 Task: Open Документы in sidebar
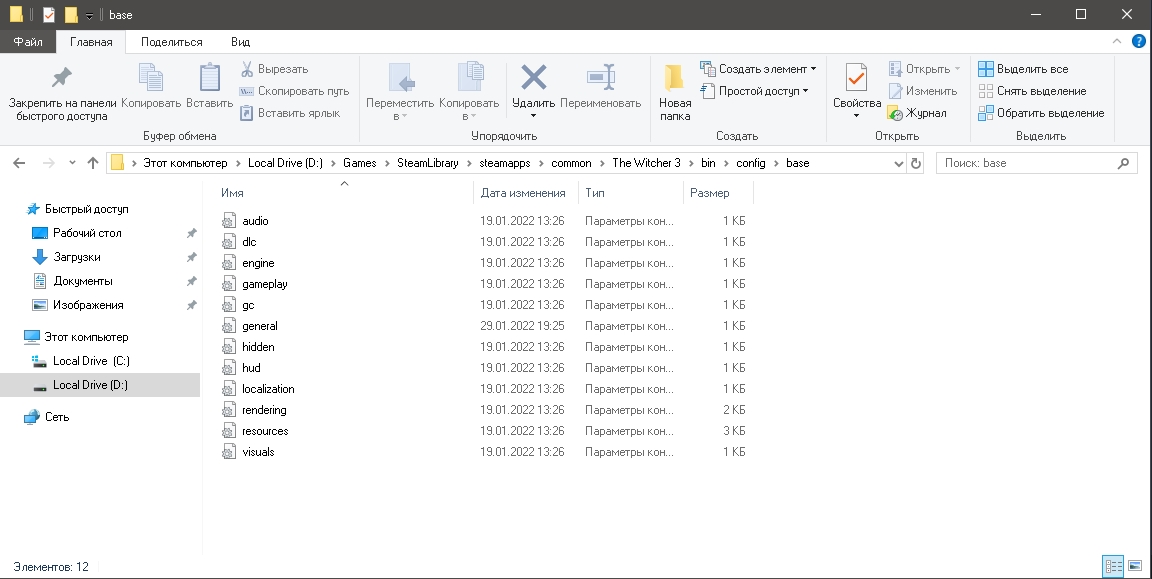click(x=82, y=281)
